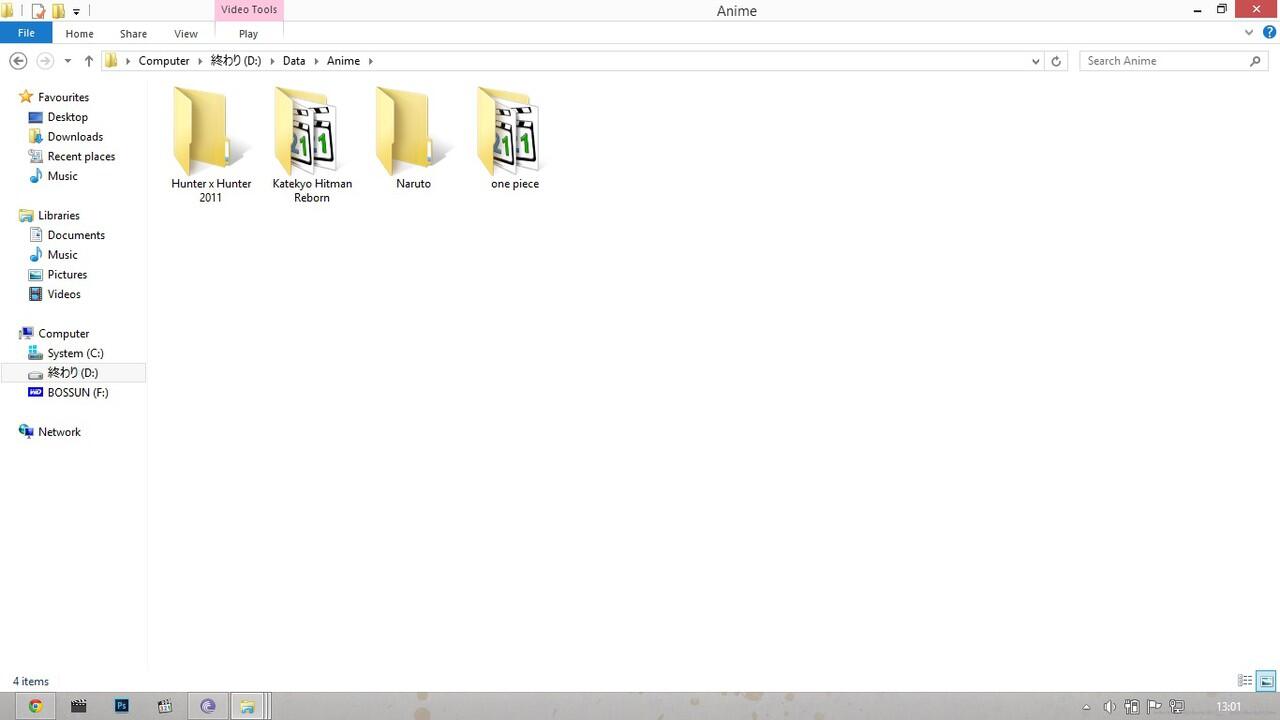1280x720 pixels.
Task: Open the File menu
Action: coord(26,33)
